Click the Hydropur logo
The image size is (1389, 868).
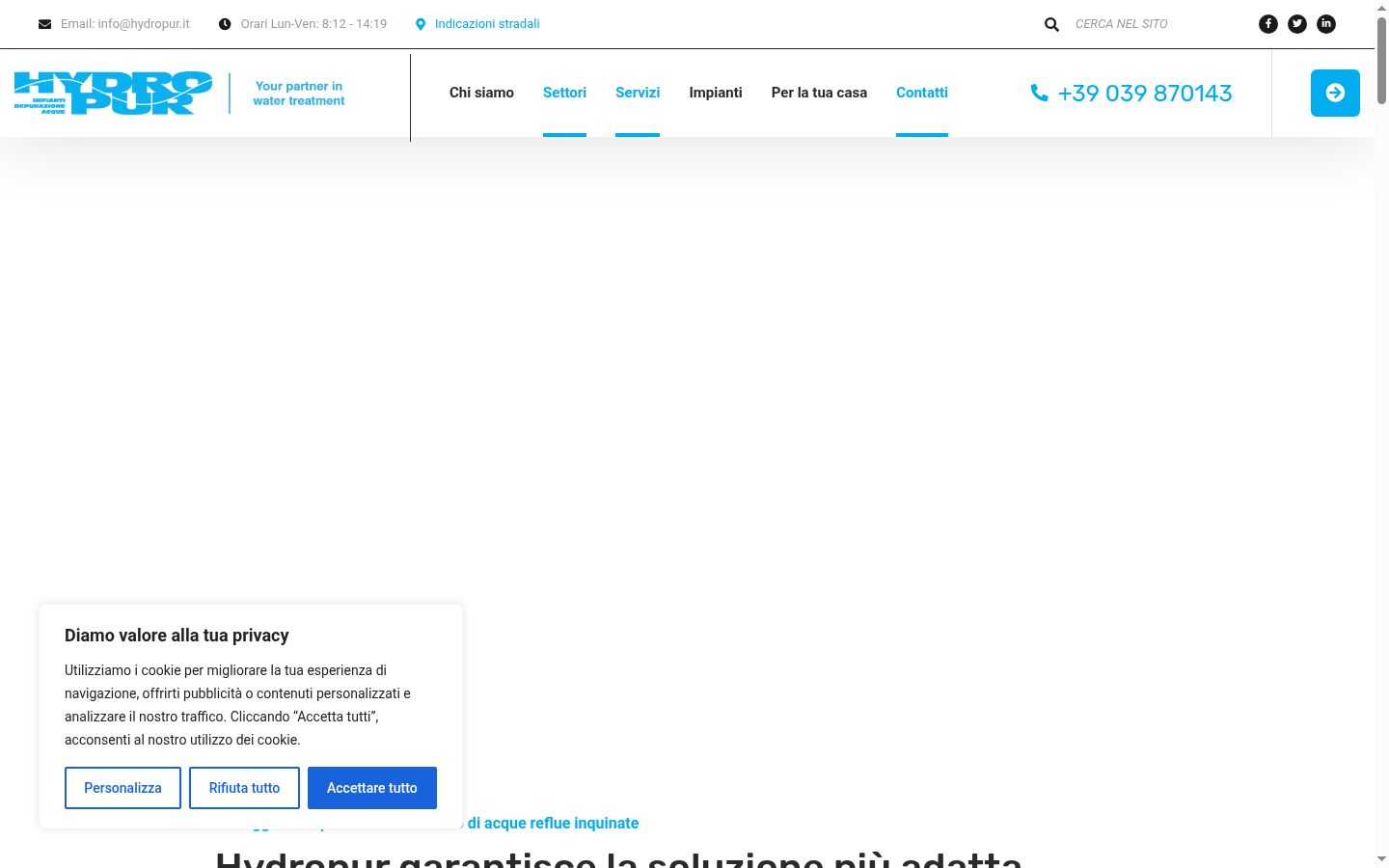[113, 94]
